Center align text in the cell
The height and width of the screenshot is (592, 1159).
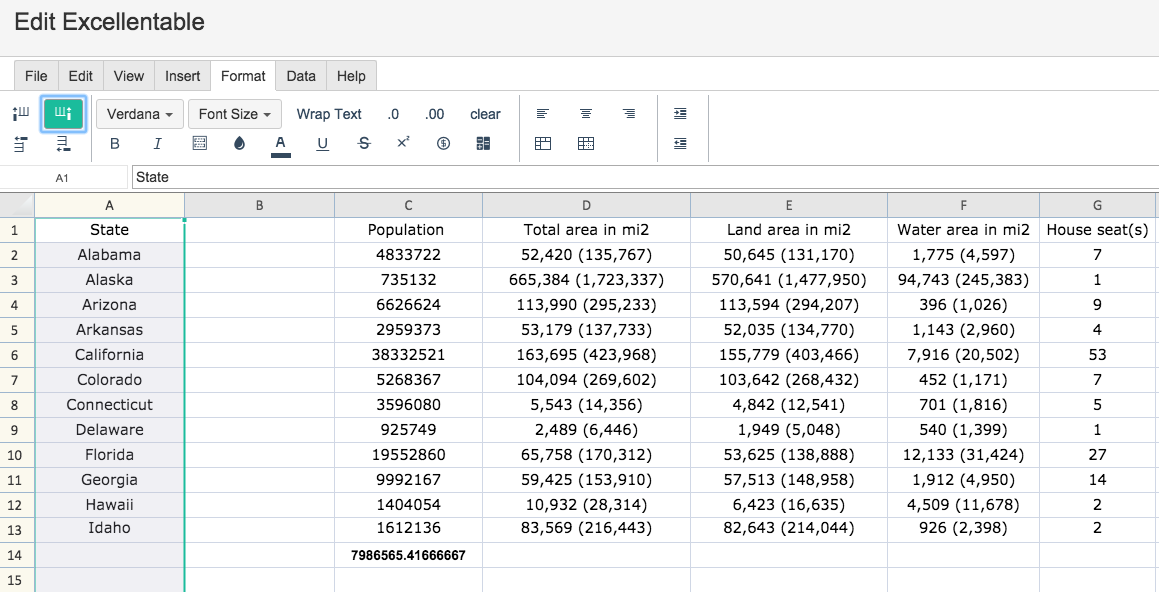585,114
